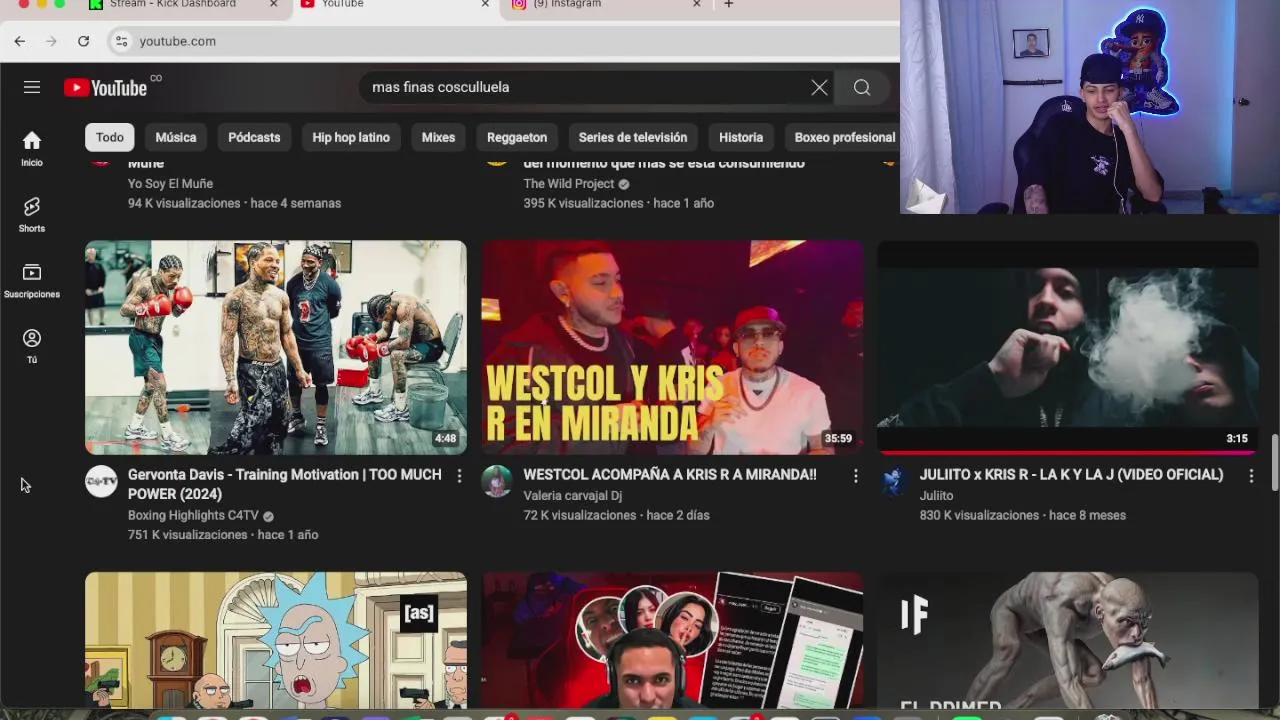This screenshot has width=1280, height=720.
Task: Open the Juliito x Kris R thumbnail
Action: 1068,347
